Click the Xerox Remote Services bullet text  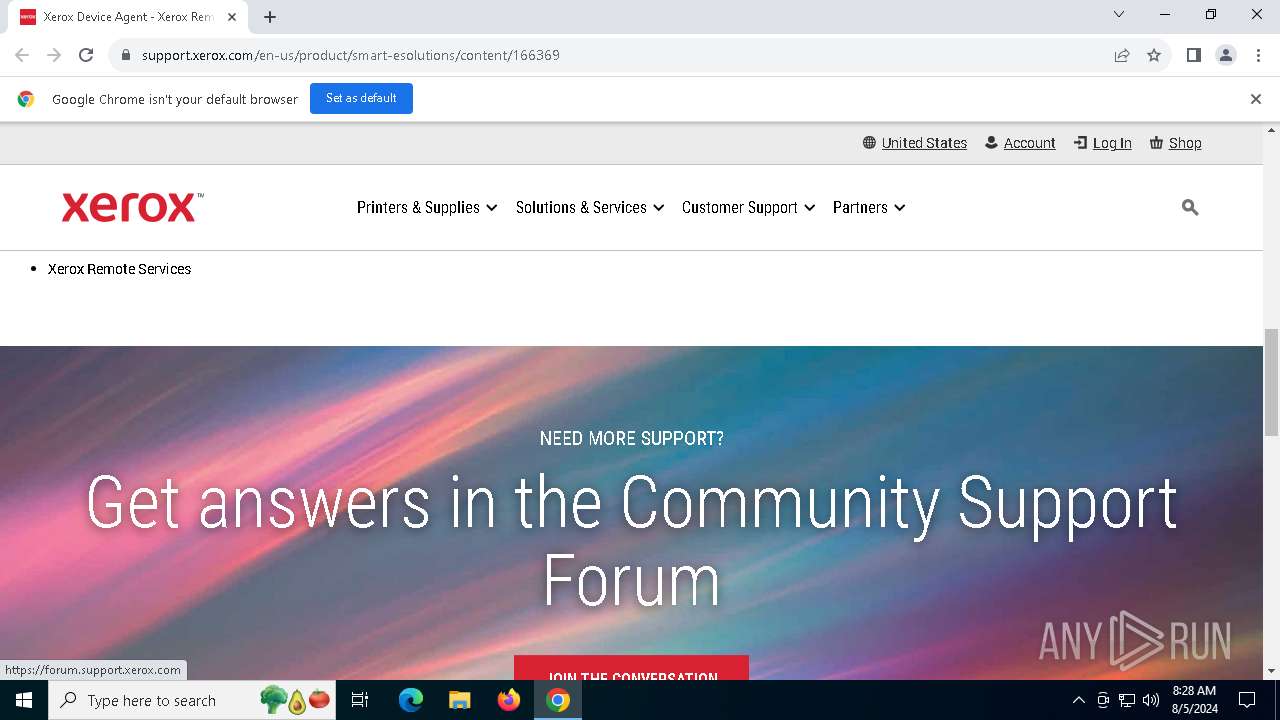pos(119,269)
